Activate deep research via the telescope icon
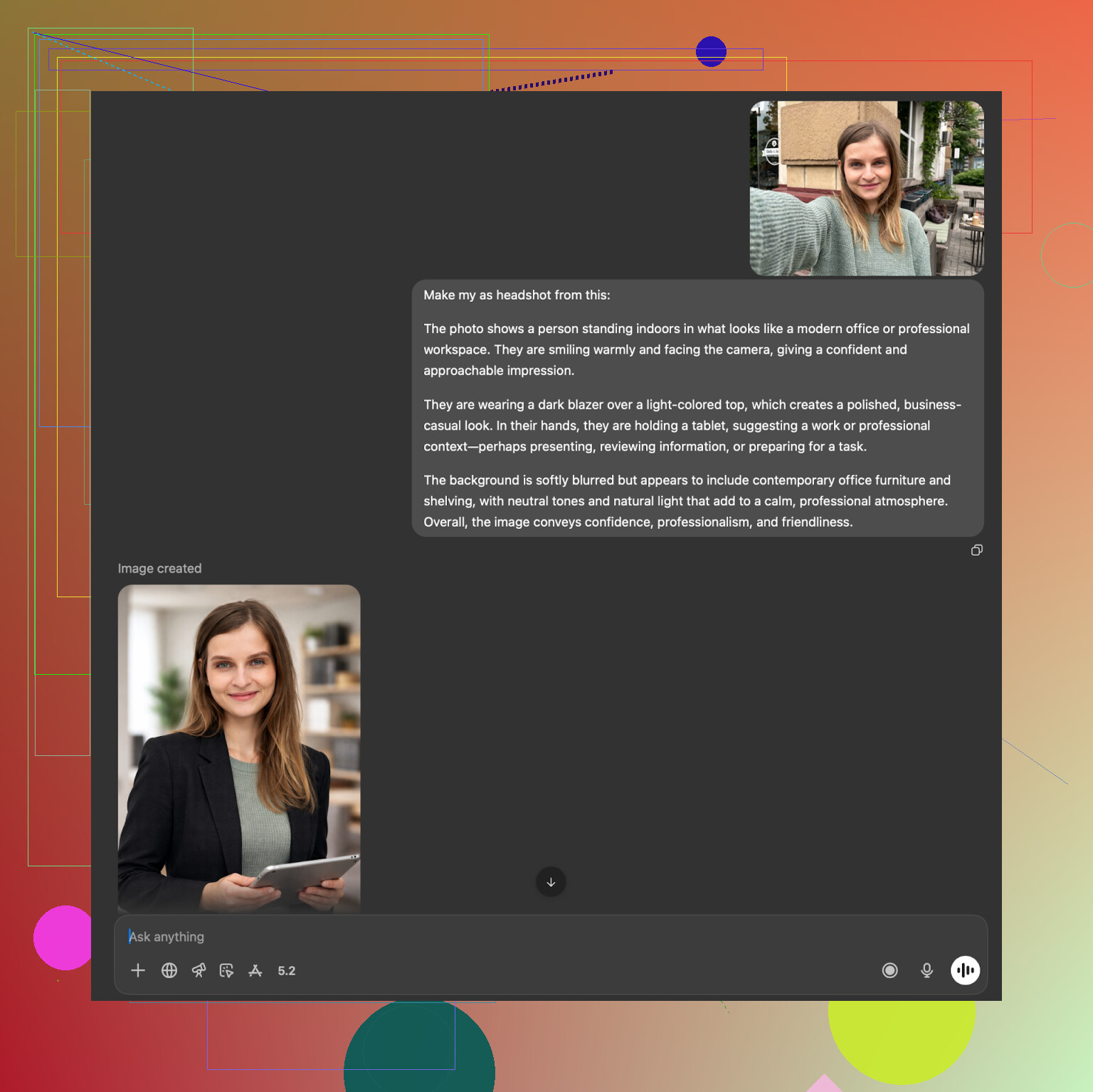Screen dimensions: 1093x1092 click(199, 970)
